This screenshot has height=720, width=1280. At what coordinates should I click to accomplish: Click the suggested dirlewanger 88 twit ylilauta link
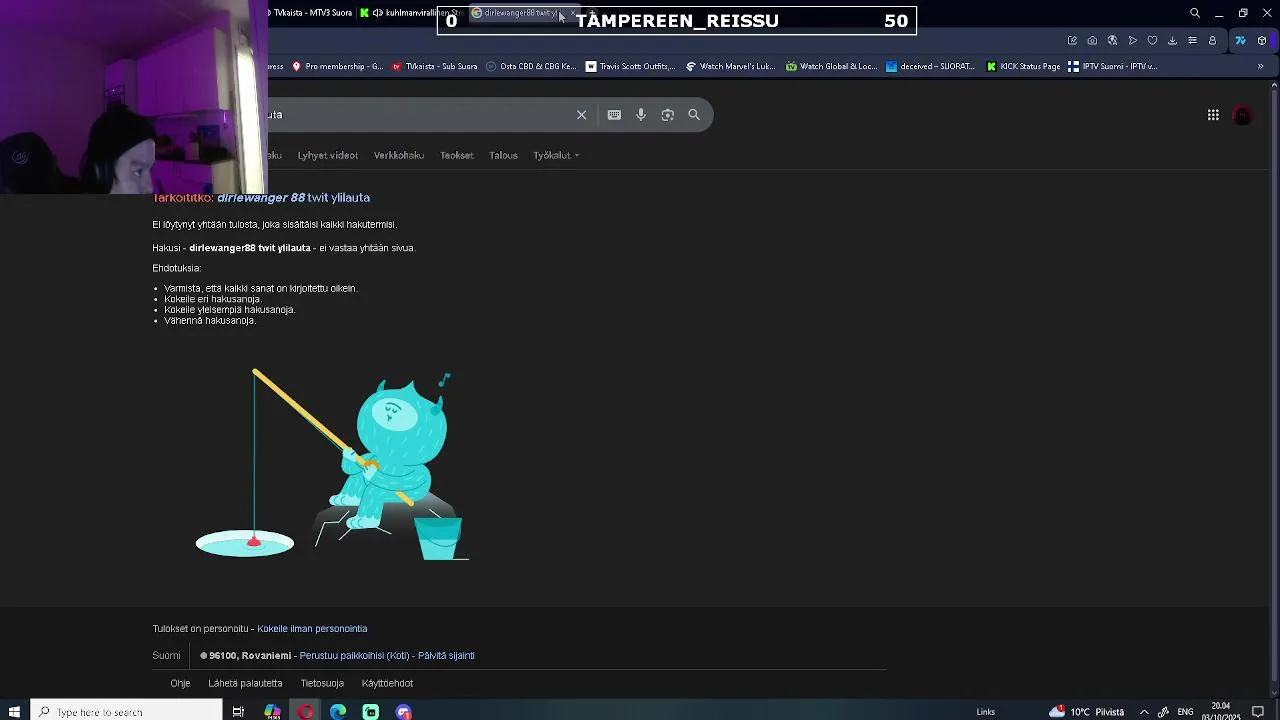(x=293, y=198)
